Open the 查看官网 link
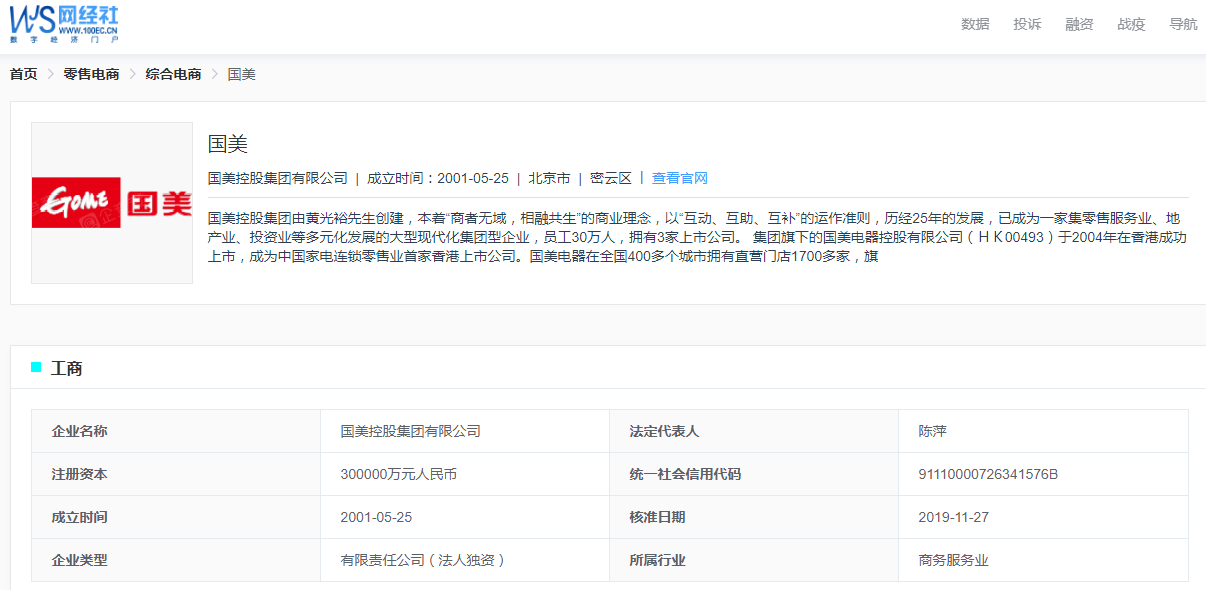Viewport: 1206px width, 590px height. [680, 178]
